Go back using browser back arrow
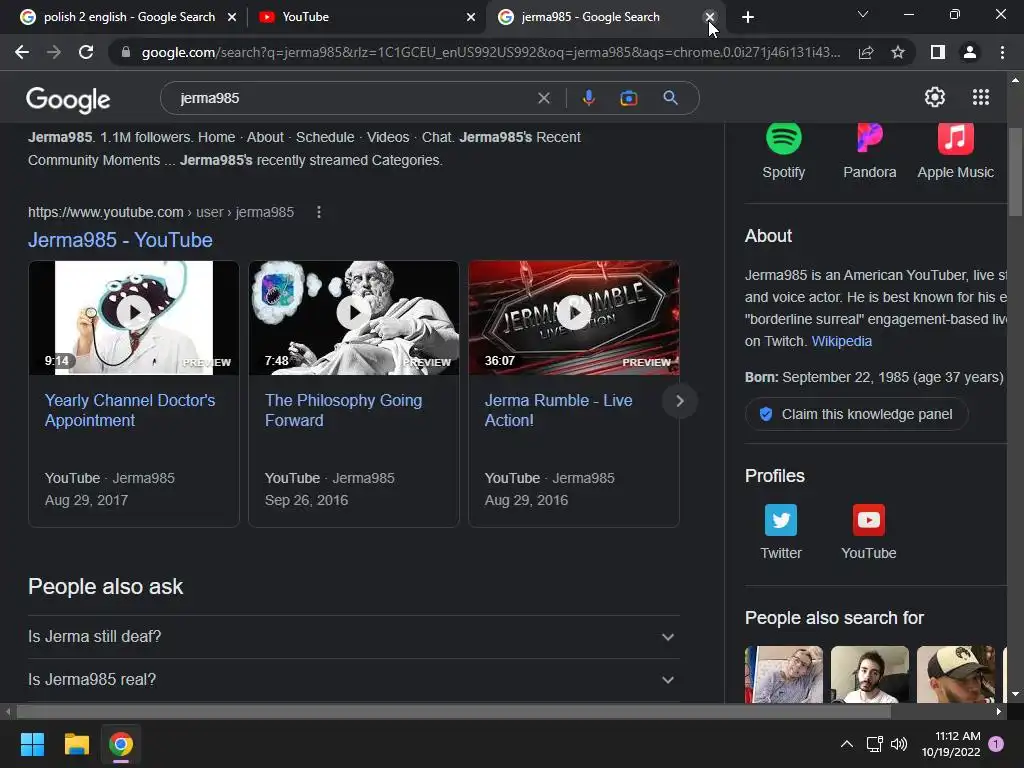Viewport: 1024px width, 768px height. coord(22,52)
